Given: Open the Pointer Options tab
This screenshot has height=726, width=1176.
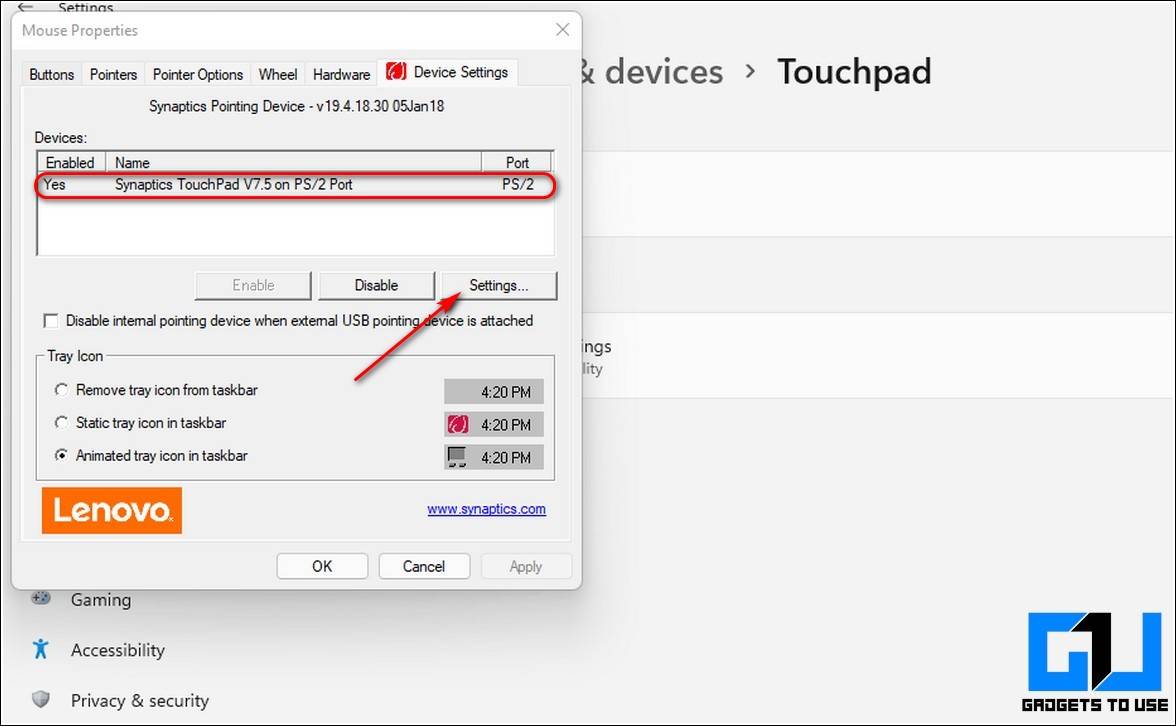Looking at the screenshot, I should tap(198, 74).
